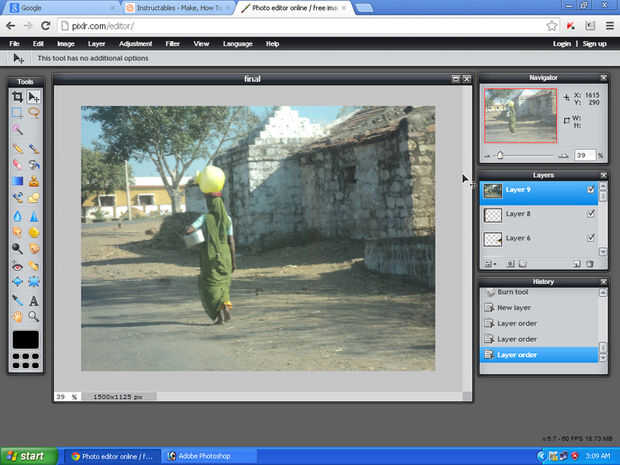Select the Lasso tool
This screenshot has width=620, height=465.
(34, 113)
